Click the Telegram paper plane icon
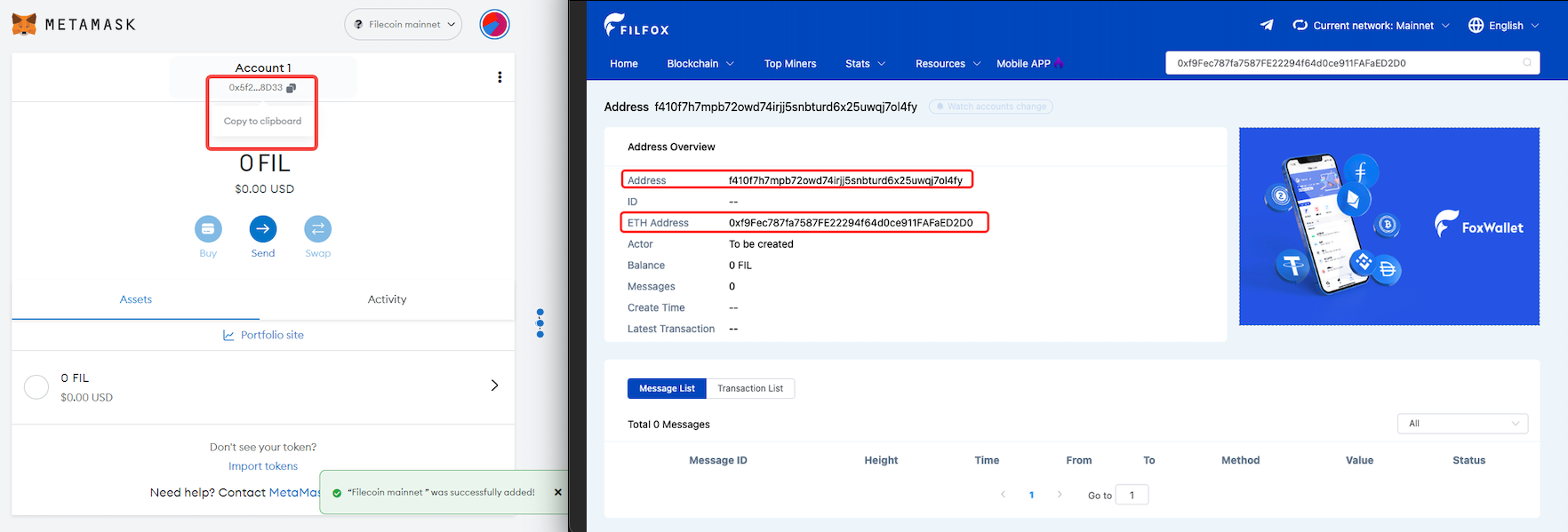This screenshot has width=1568, height=532. pyautogui.click(x=1267, y=25)
